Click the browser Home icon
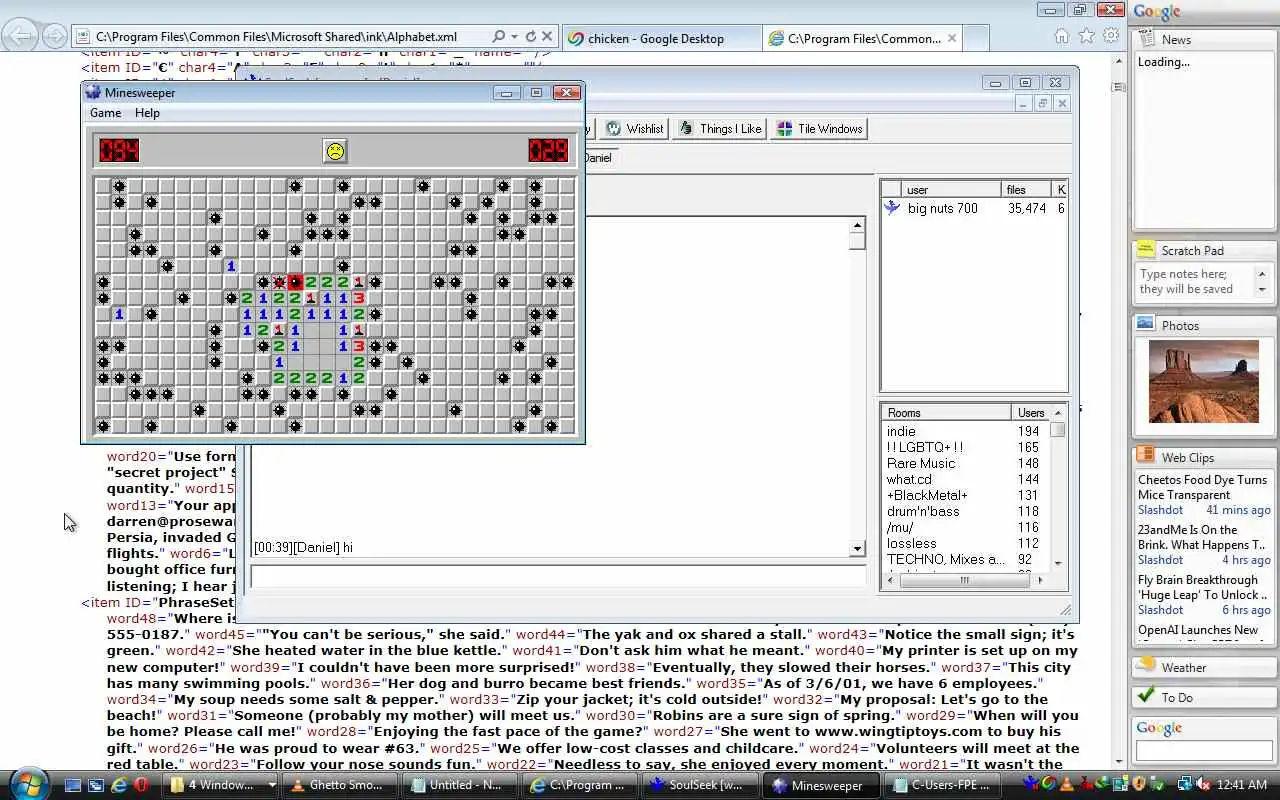 (1062, 36)
